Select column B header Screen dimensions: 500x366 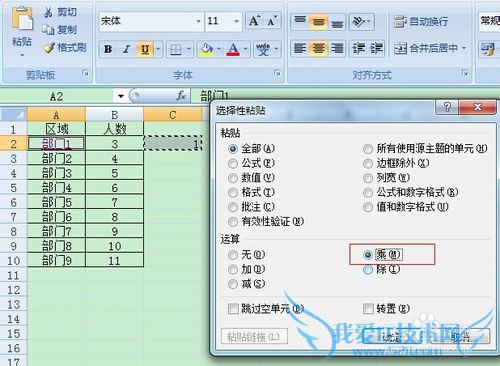tap(115, 115)
